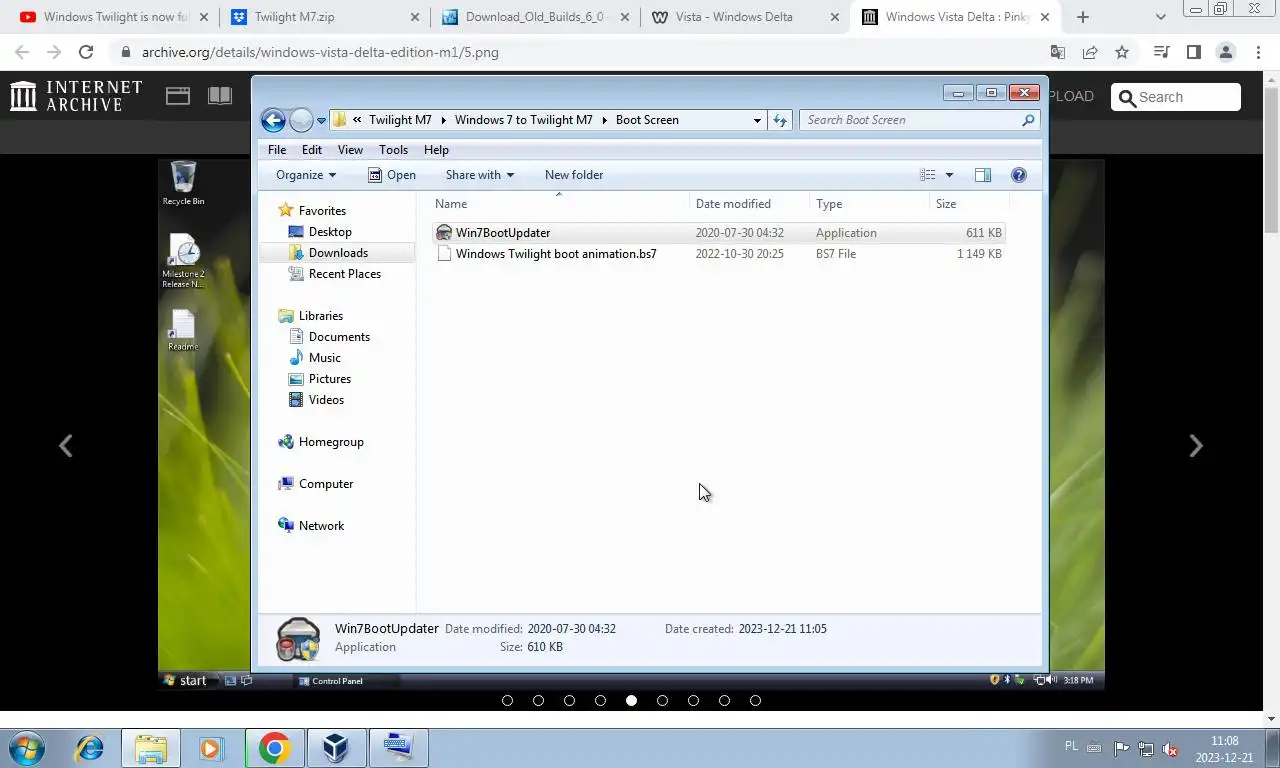Viewport: 1280px width, 768px height.
Task: Click Chrome's back arrow
Action: 22,52
